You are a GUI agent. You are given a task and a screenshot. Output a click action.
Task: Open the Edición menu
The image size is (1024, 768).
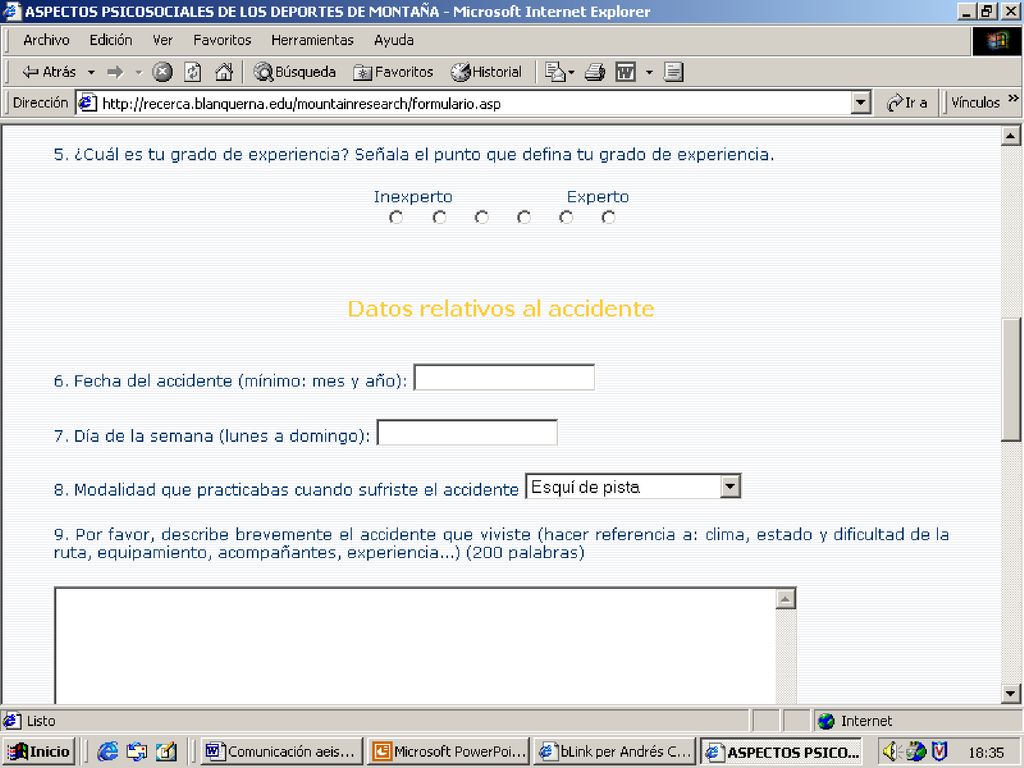tap(110, 40)
